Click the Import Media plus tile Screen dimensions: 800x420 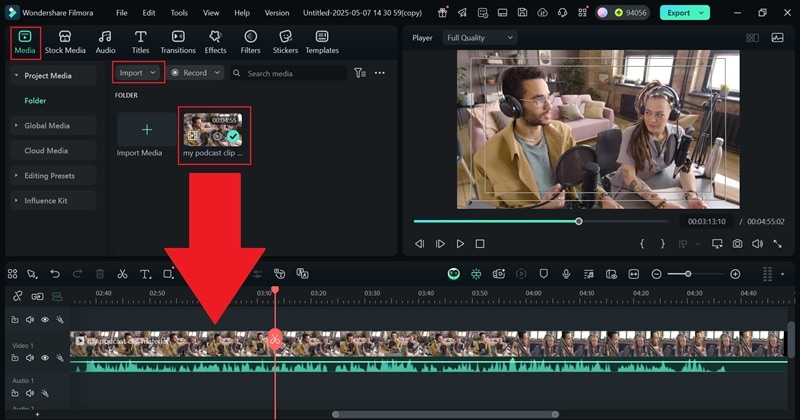(146, 130)
